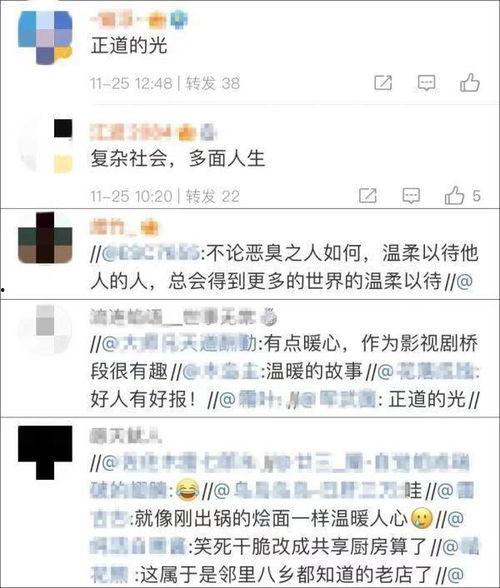Open avatar of 不论恶臭之人 reposter
Screen dimensions: 500x588
[45, 237]
